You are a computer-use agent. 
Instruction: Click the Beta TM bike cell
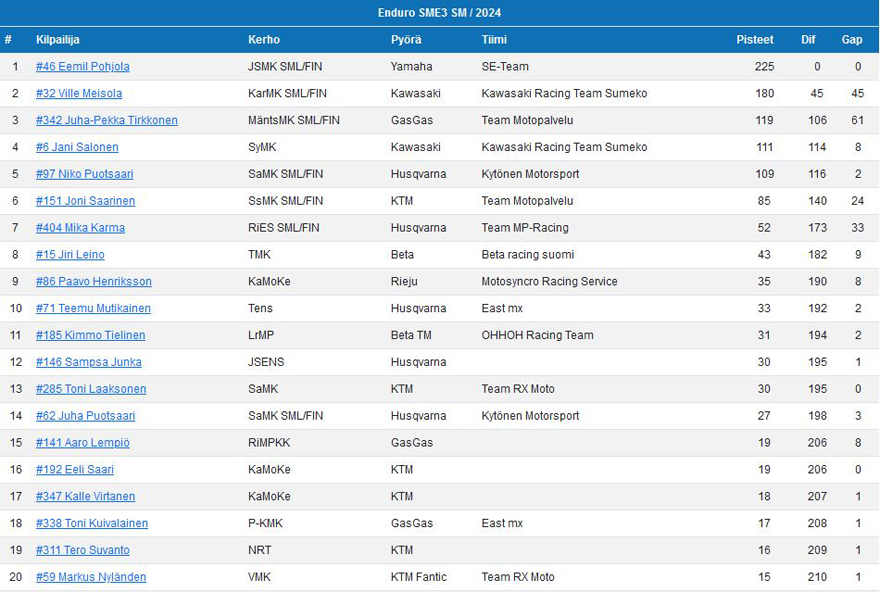click(411, 335)
